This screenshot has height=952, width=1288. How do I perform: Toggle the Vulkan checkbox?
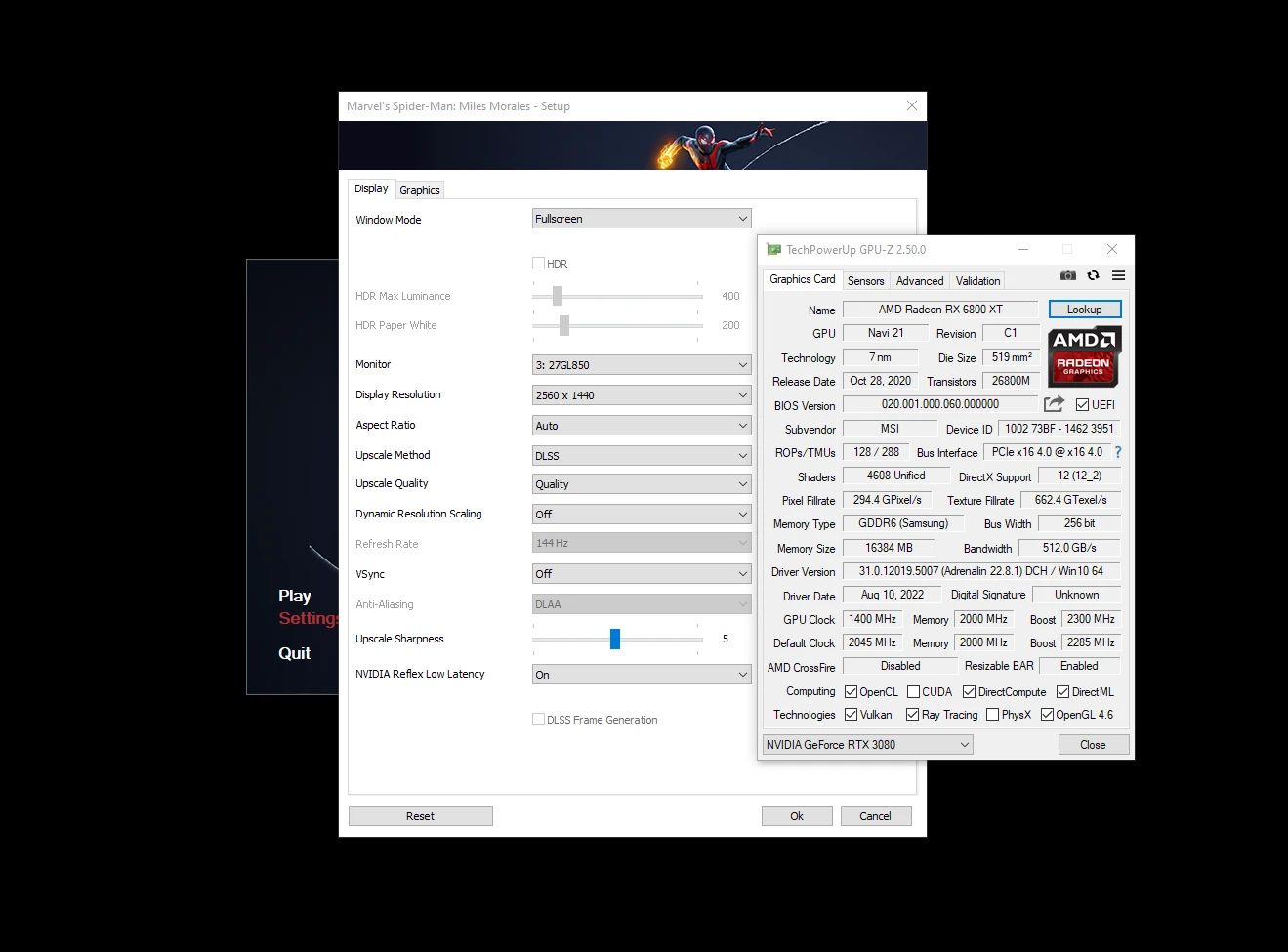[x=852, y=715]
